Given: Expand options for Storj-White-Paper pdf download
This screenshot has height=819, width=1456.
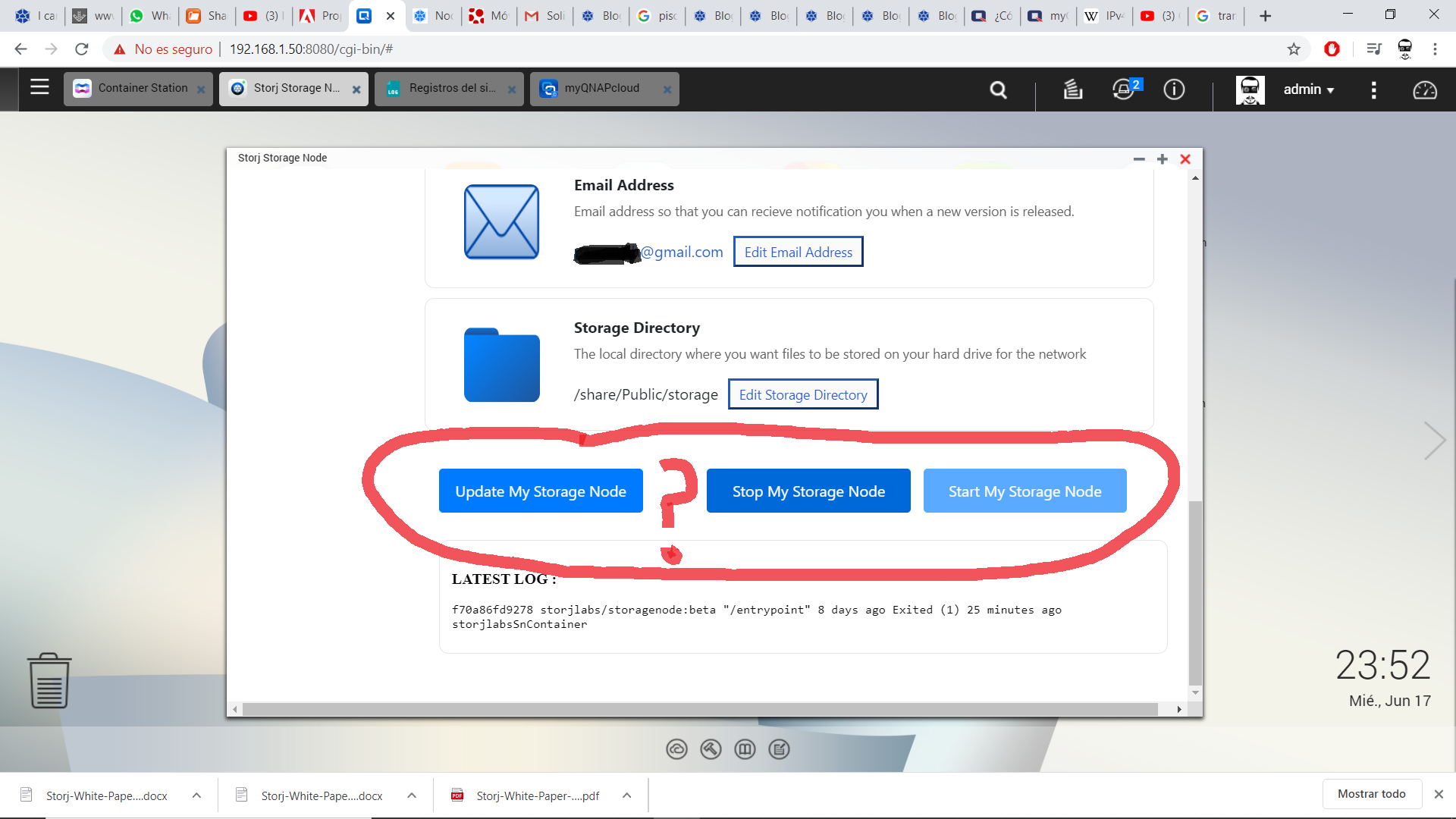Looking at the screenshot, I should pos(626,795).
